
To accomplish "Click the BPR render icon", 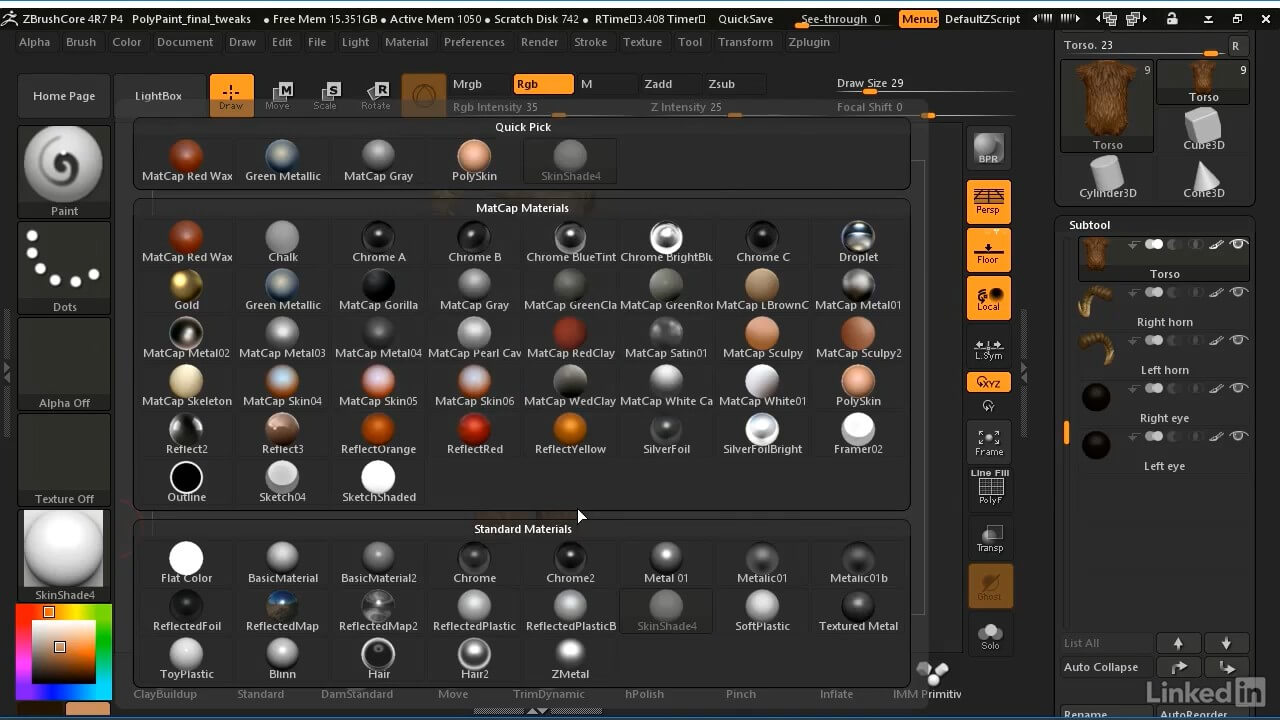I will 989,147.
